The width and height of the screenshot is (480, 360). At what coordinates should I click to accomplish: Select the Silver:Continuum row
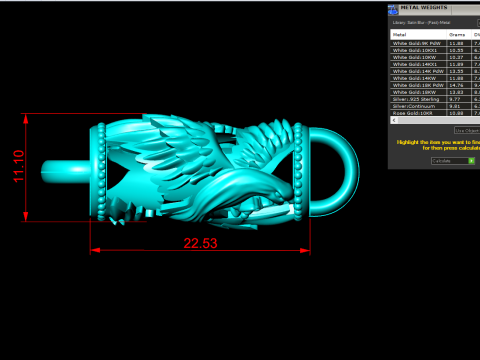pyautogui.click(x=435, y=106)
